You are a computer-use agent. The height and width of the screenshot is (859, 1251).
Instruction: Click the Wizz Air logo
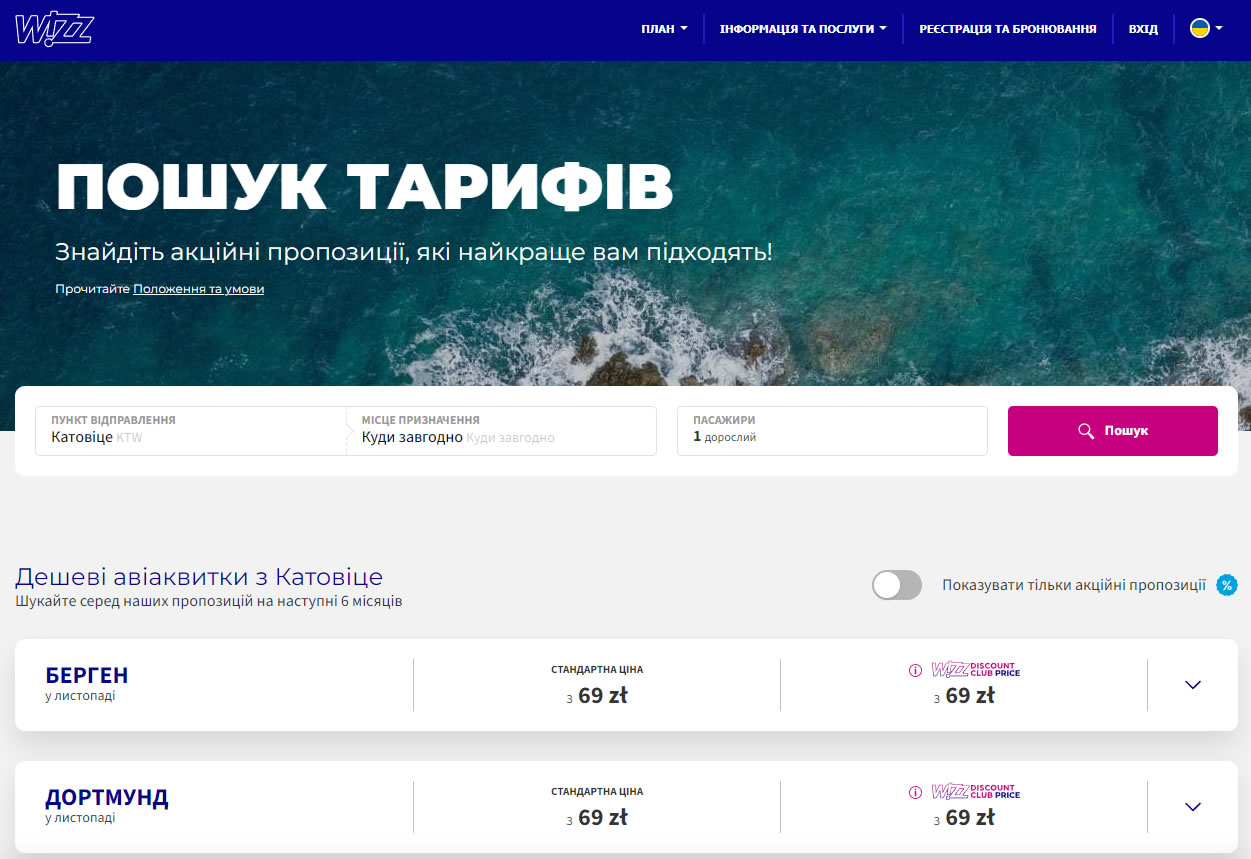[x=54, y=29]
